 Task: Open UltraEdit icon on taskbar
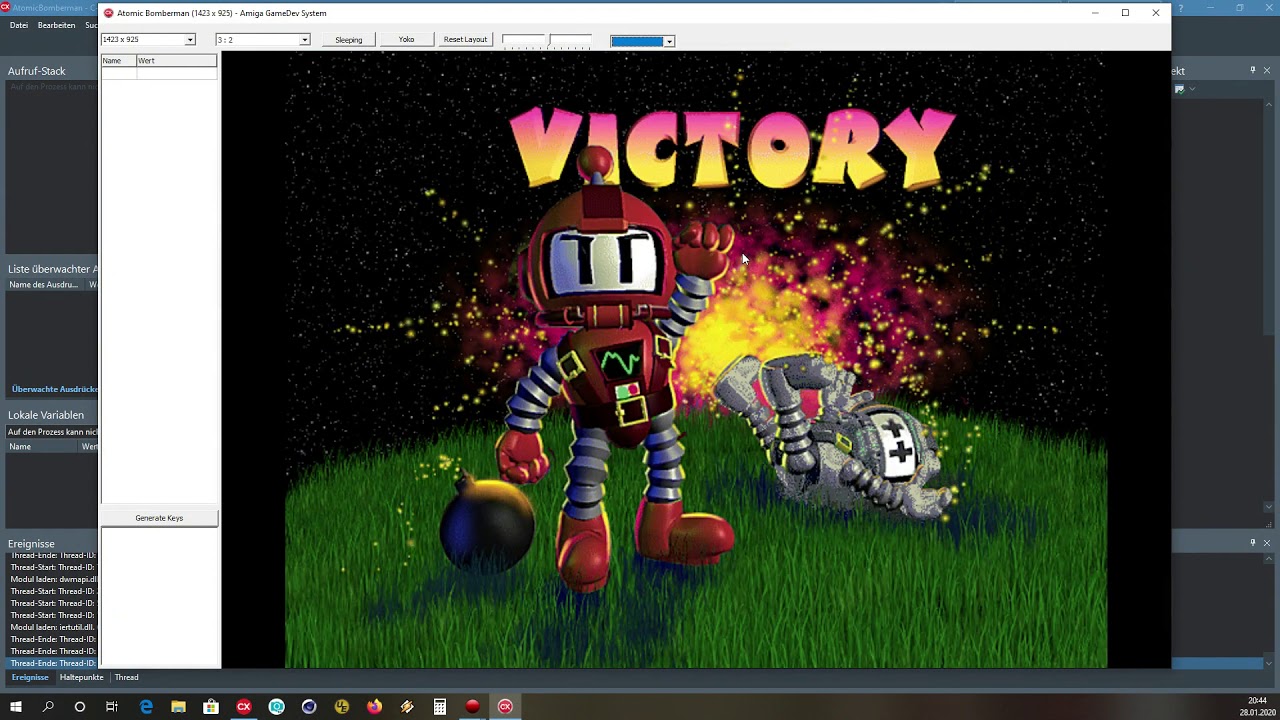(342, 707)
